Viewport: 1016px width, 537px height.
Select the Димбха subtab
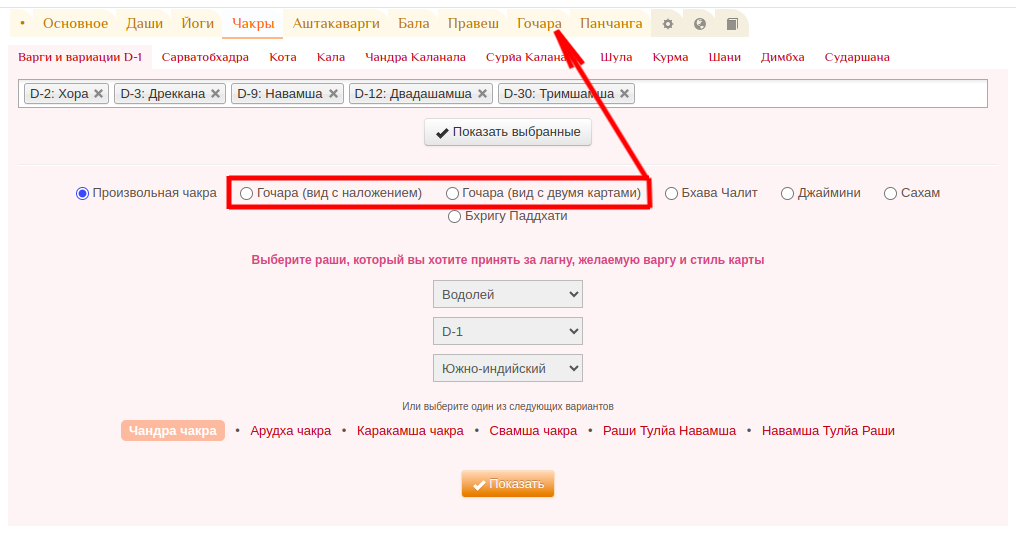(783, 57)
